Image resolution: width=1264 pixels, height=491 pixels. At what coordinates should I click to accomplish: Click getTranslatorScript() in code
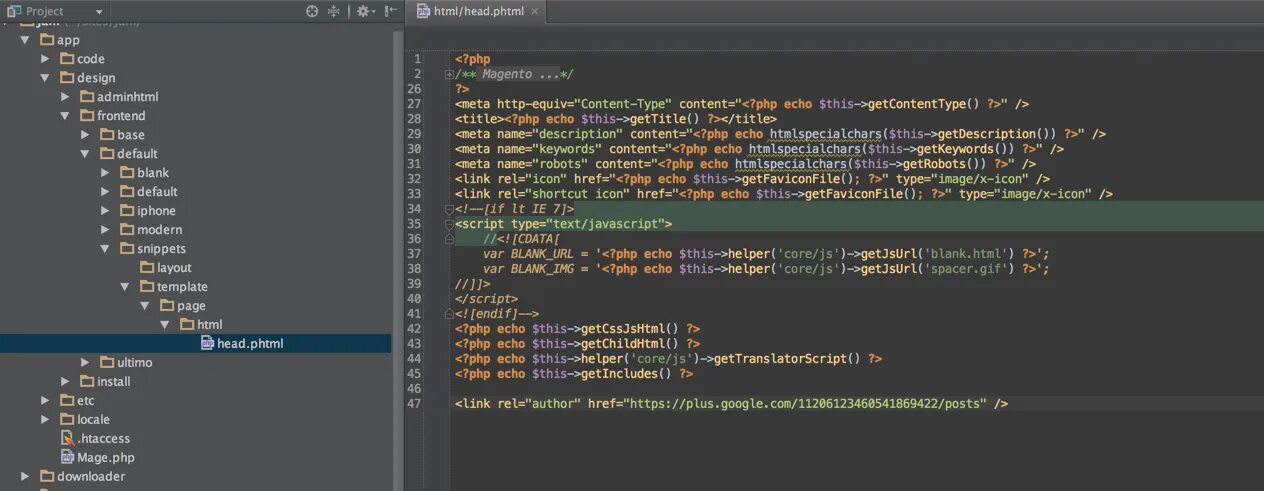pos(787,359)
